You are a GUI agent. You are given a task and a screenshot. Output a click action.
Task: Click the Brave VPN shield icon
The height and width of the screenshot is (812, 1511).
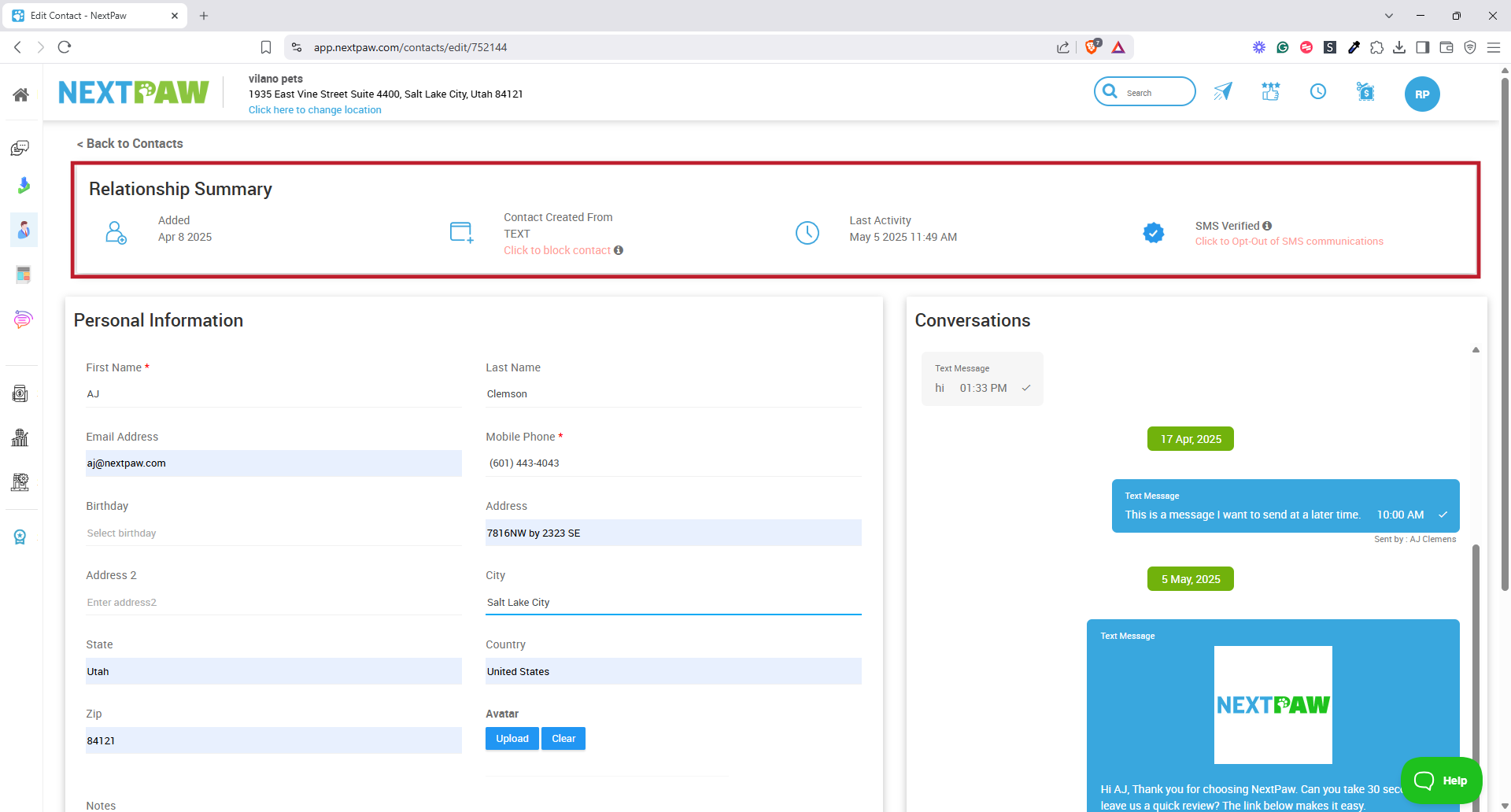1470,47
